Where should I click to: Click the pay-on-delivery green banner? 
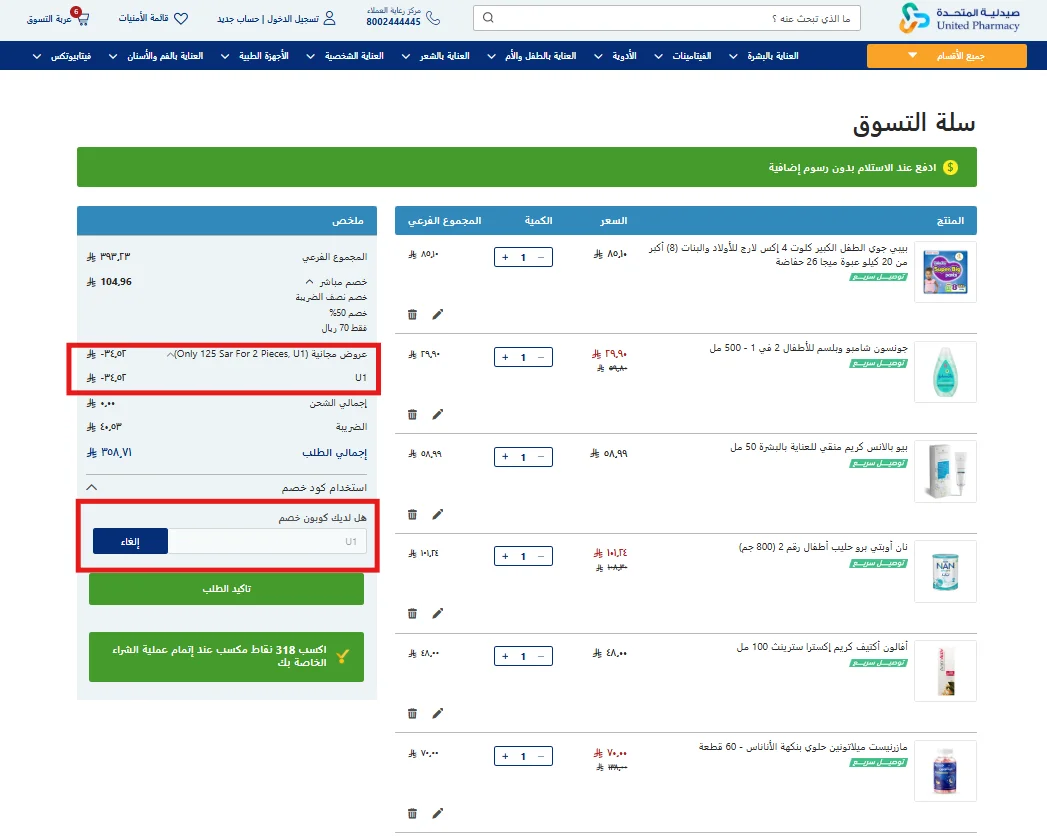pyautogui.click(x=527, y=167)
